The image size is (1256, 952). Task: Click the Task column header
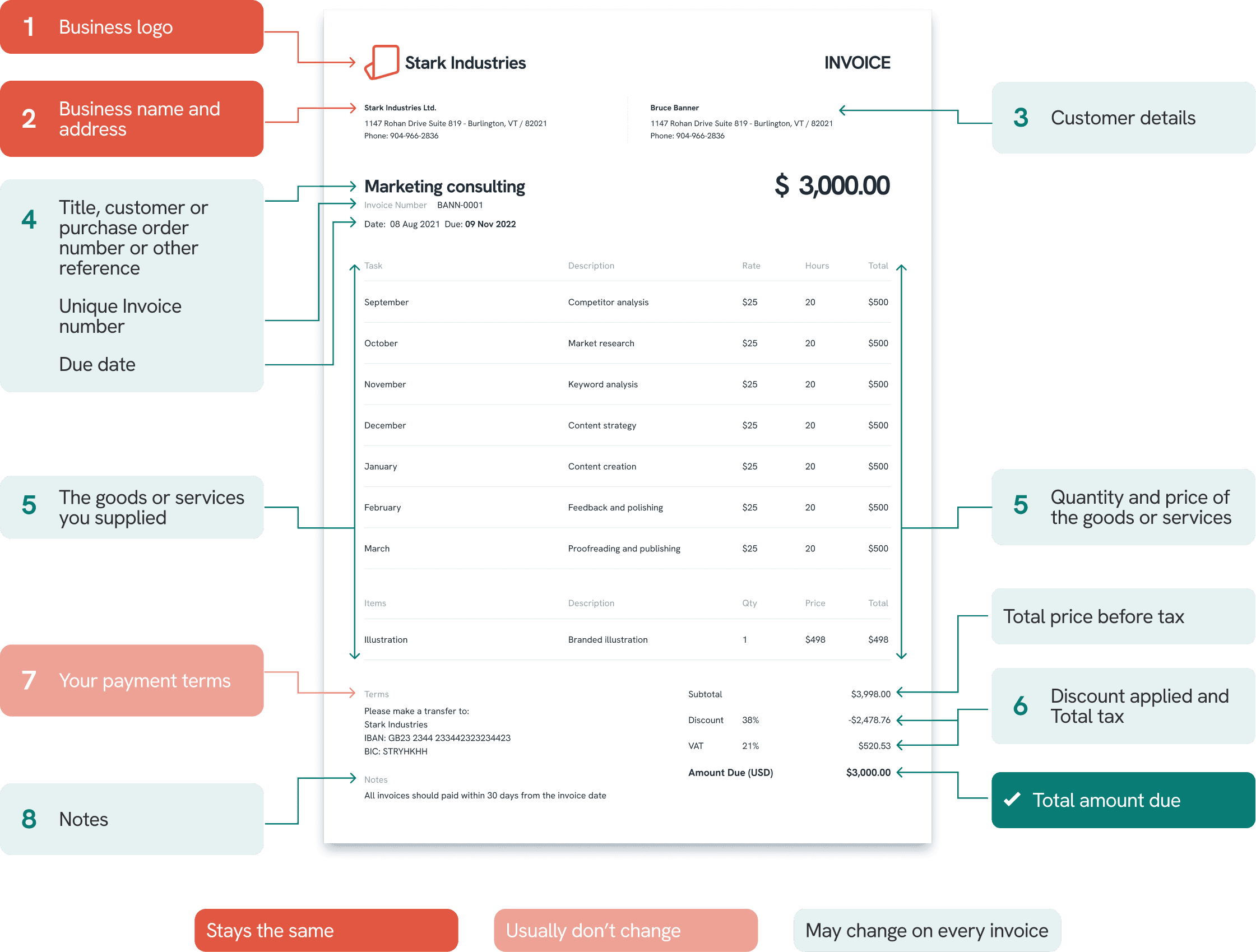(x=373, y=266)
